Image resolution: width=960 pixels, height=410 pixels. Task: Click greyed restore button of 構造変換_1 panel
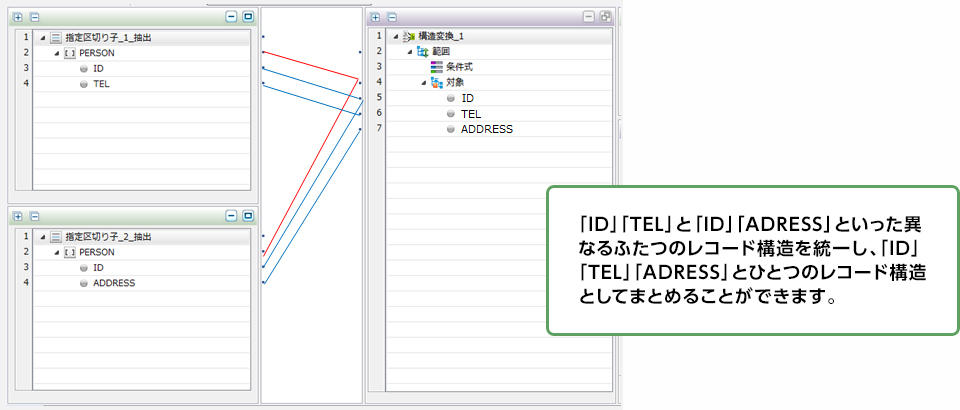coord(606,18)
